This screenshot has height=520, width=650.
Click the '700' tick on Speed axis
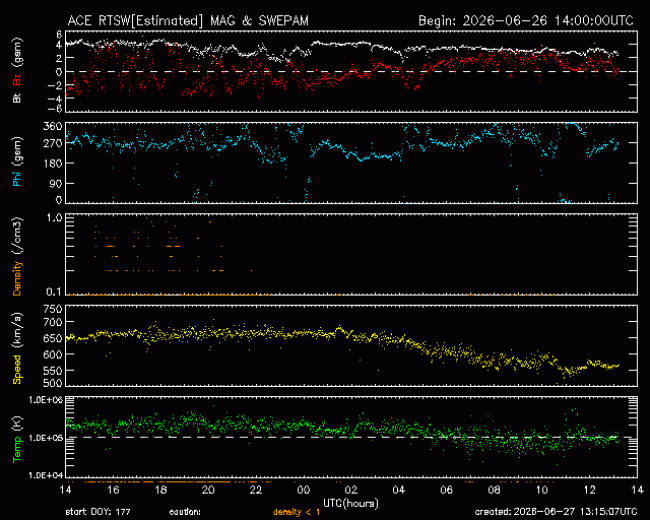[53, 322]
